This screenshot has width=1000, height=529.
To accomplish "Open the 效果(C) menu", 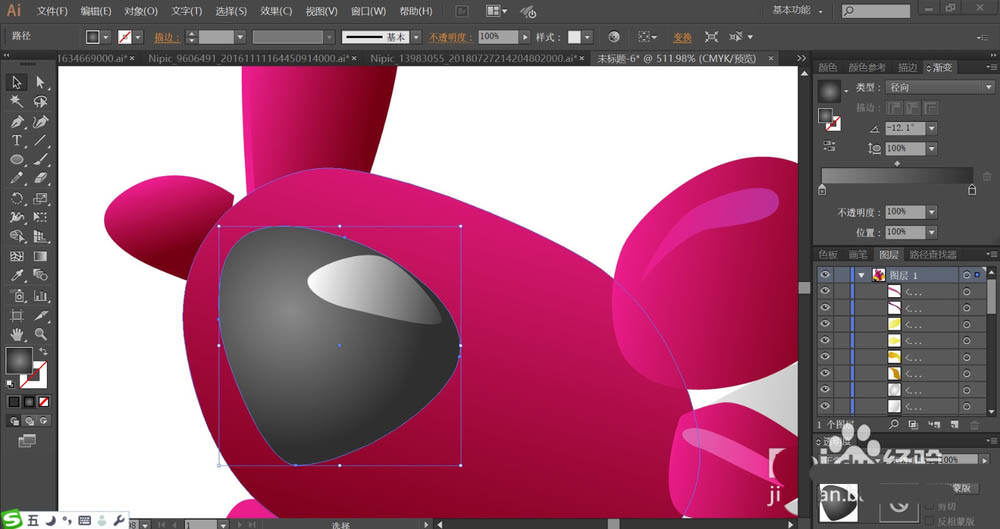I will tap(276, 11).
